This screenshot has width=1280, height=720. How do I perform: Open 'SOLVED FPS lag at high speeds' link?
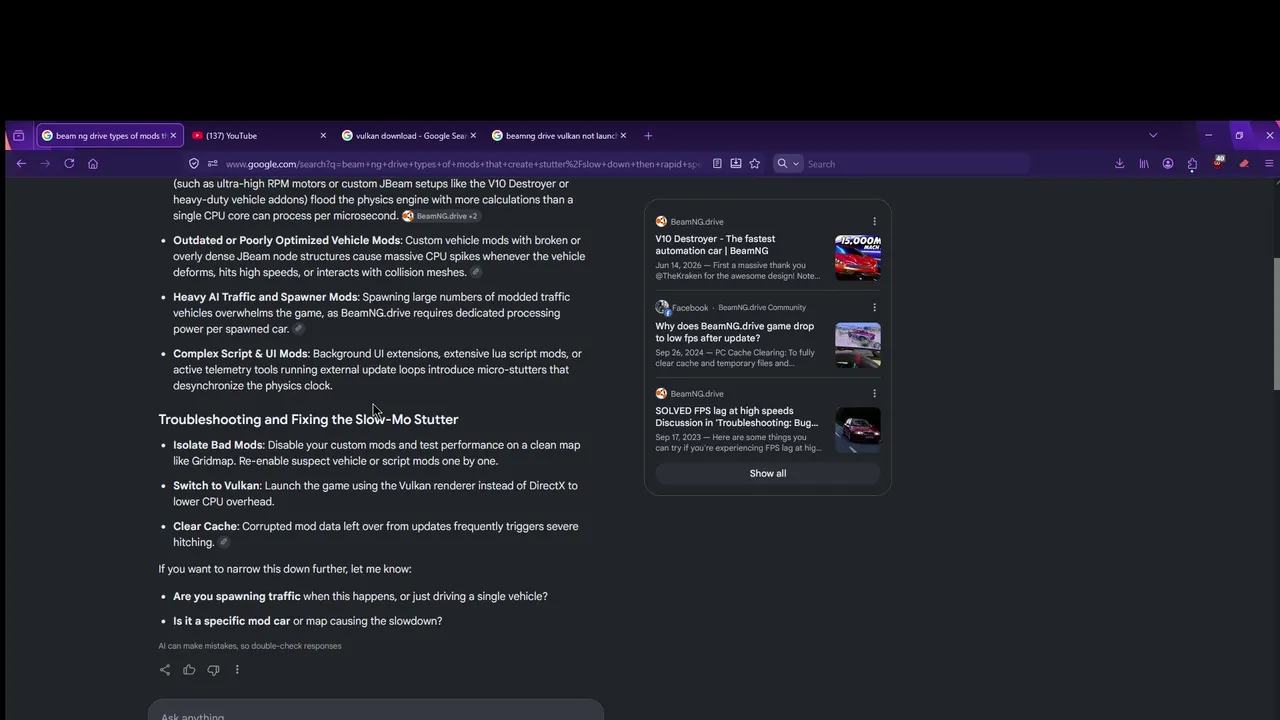point(737,417)
